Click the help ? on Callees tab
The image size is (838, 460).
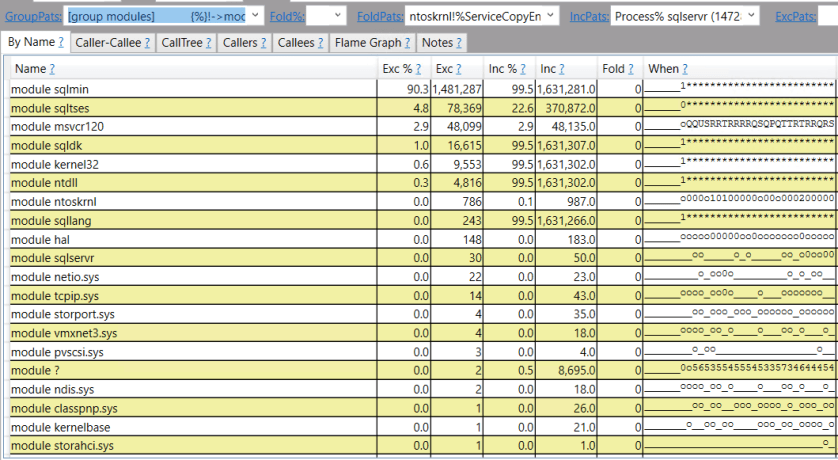click(321, 43)
